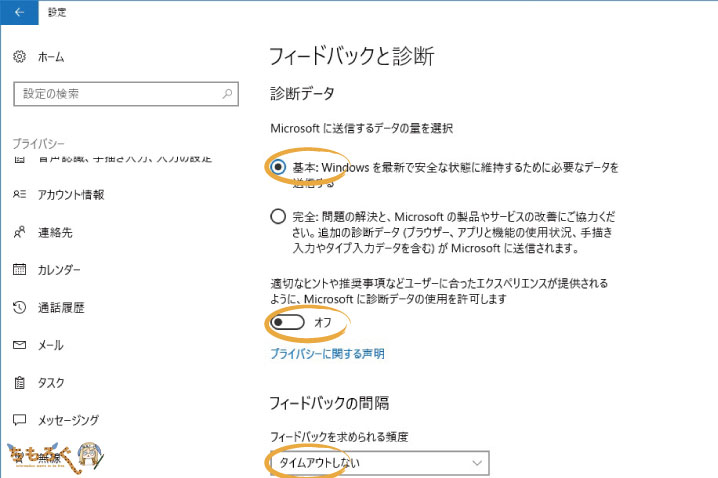The width and height of the screenshot is (718, 478).
Task: Click the タスク clipboard icon
Action: point(19,382)
